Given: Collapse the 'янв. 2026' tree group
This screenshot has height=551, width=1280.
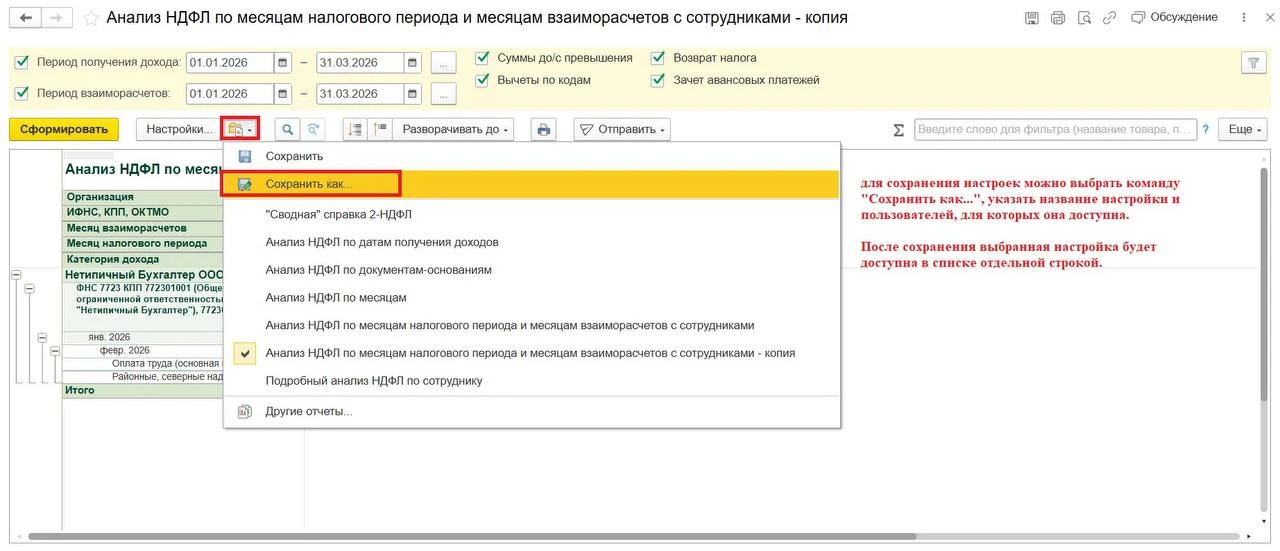Looking at the screenshot, I should click(x=42, y=338).
